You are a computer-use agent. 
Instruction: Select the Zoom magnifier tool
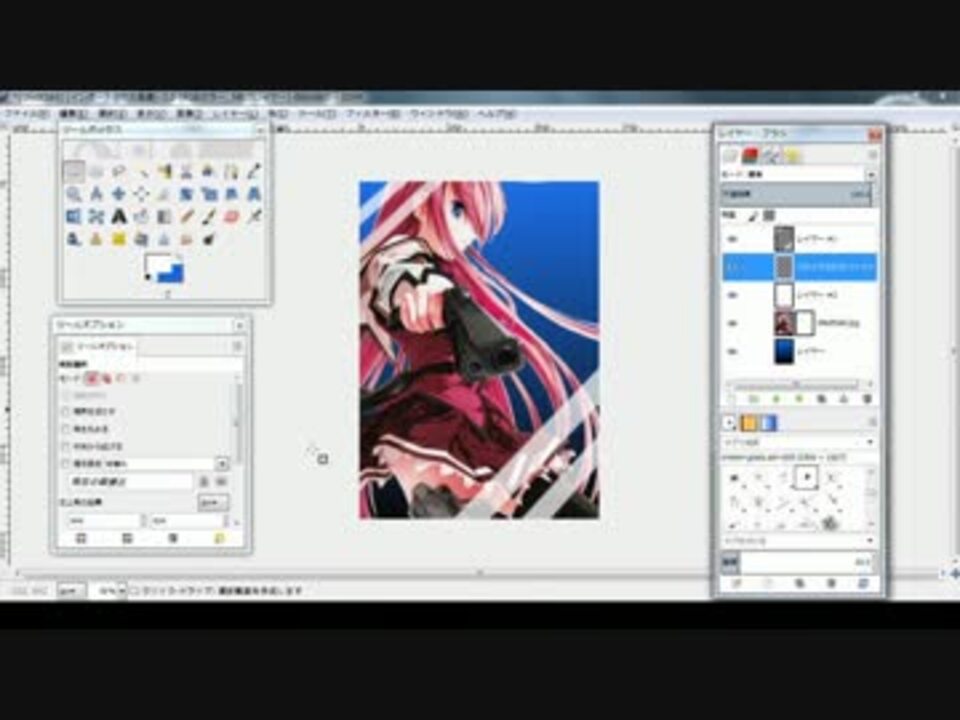(x=73, y=194)
